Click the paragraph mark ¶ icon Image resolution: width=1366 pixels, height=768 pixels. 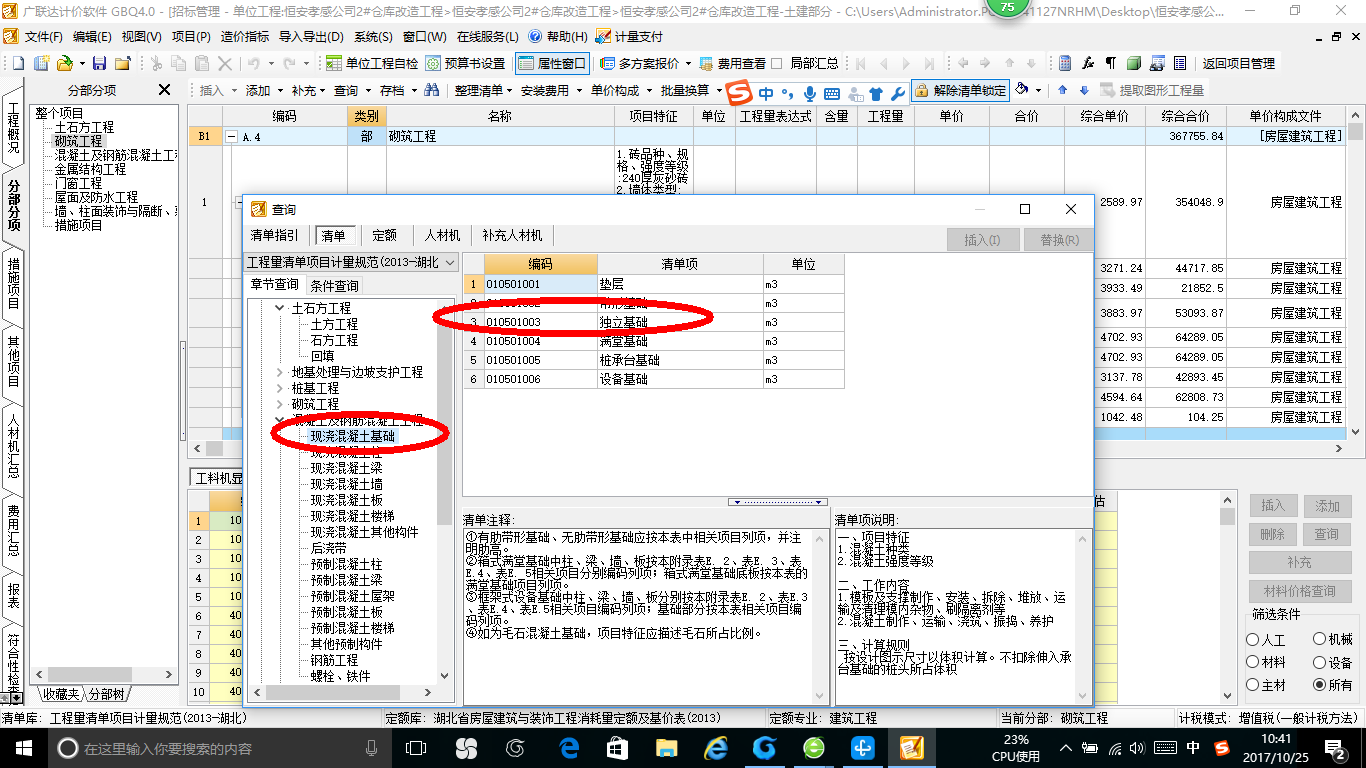click(1110, 63)
